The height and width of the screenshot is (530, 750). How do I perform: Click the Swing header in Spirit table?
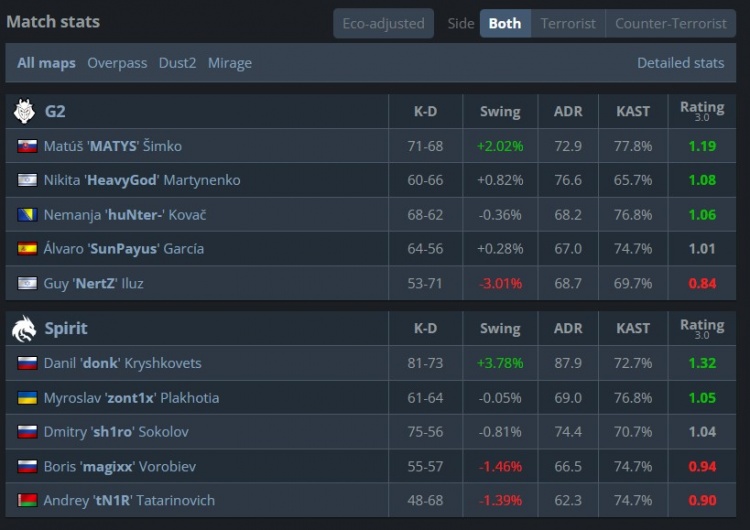500,329
